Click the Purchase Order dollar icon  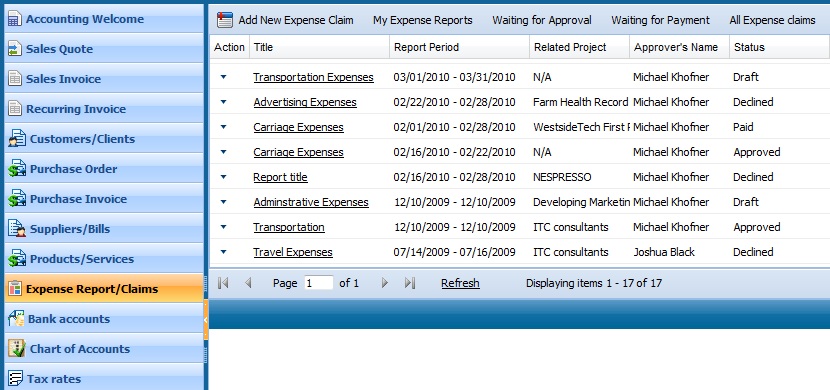click(x=16, y=169)
